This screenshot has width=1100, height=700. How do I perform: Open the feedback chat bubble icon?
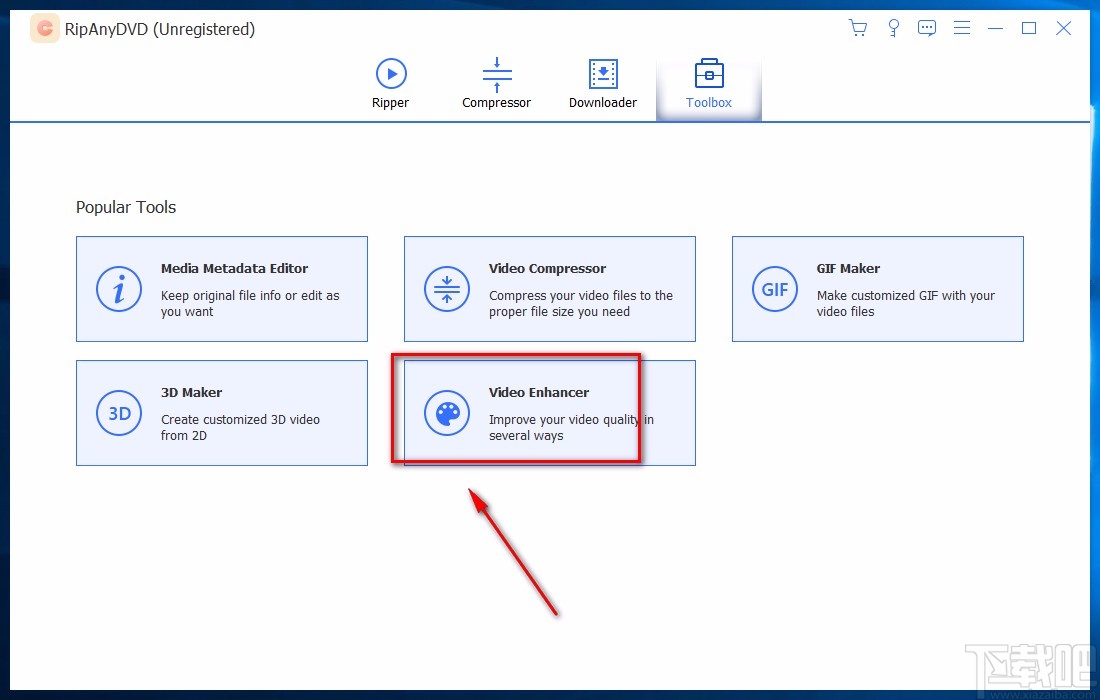927,28
